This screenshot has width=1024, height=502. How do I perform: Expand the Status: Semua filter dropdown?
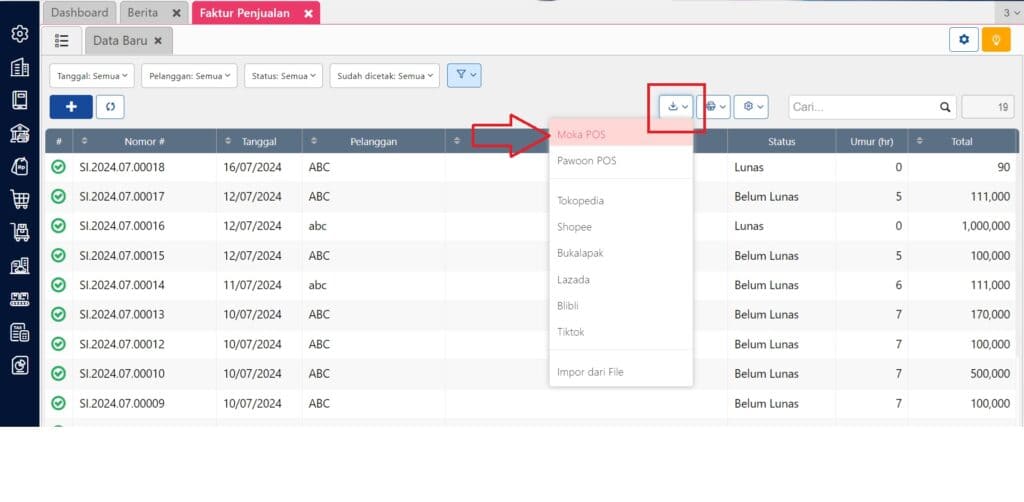(283, 75)
